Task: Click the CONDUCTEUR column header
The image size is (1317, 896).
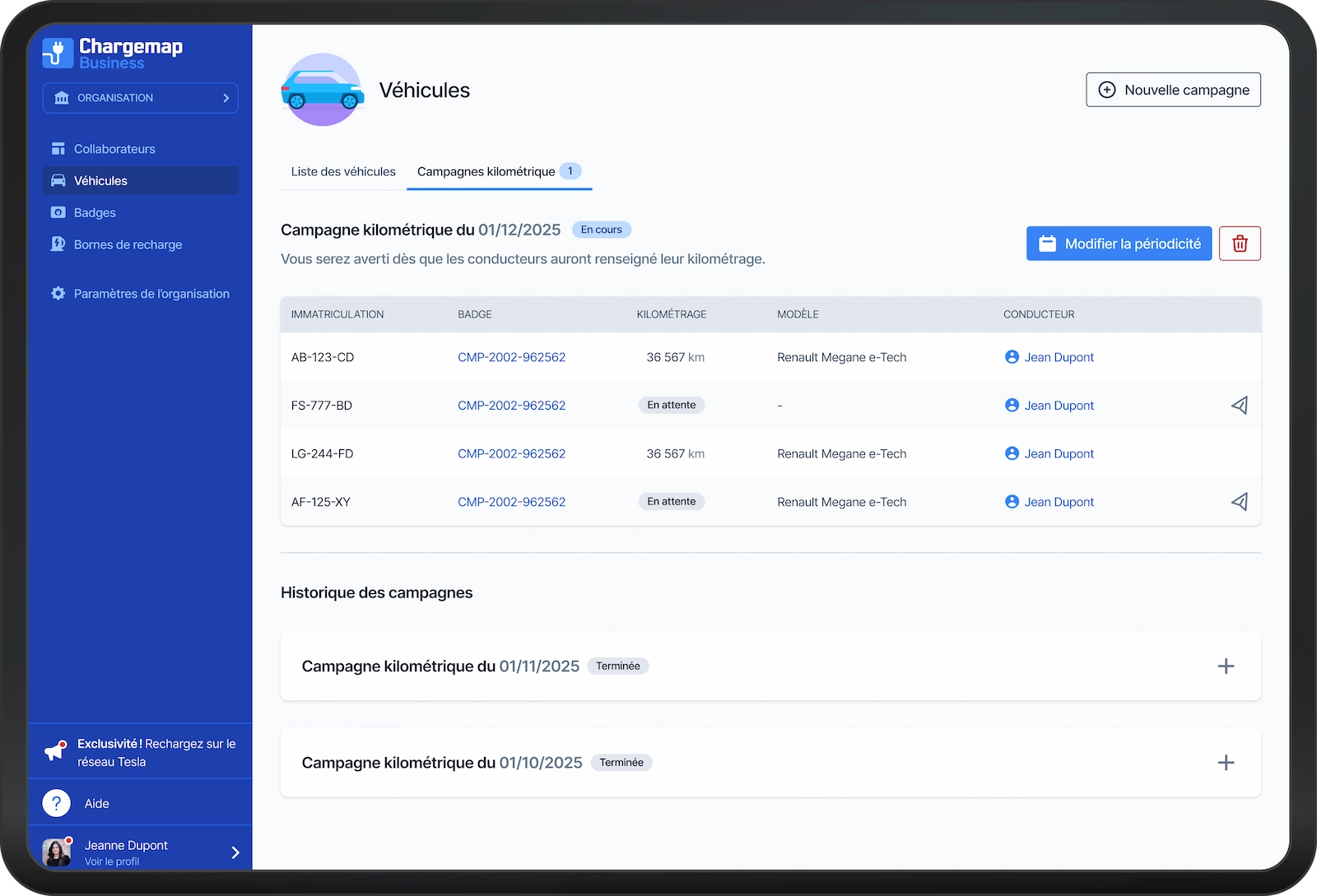Action: [x=1039, y=314]
